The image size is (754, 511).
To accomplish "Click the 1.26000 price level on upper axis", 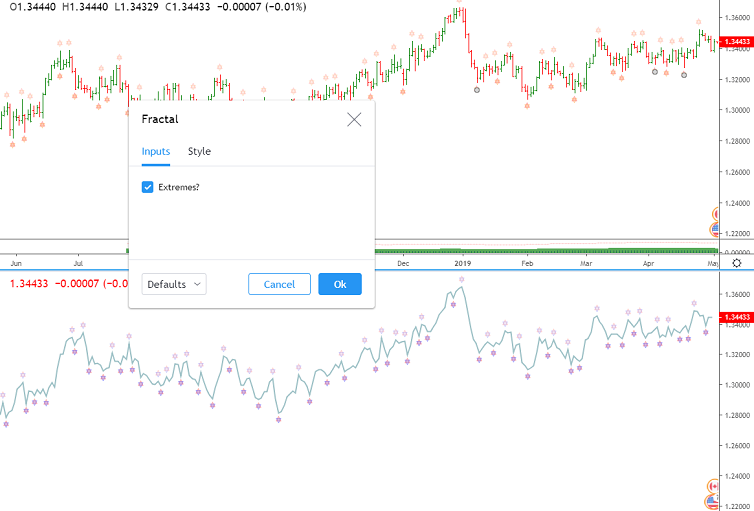I will (x=738, y=172).
